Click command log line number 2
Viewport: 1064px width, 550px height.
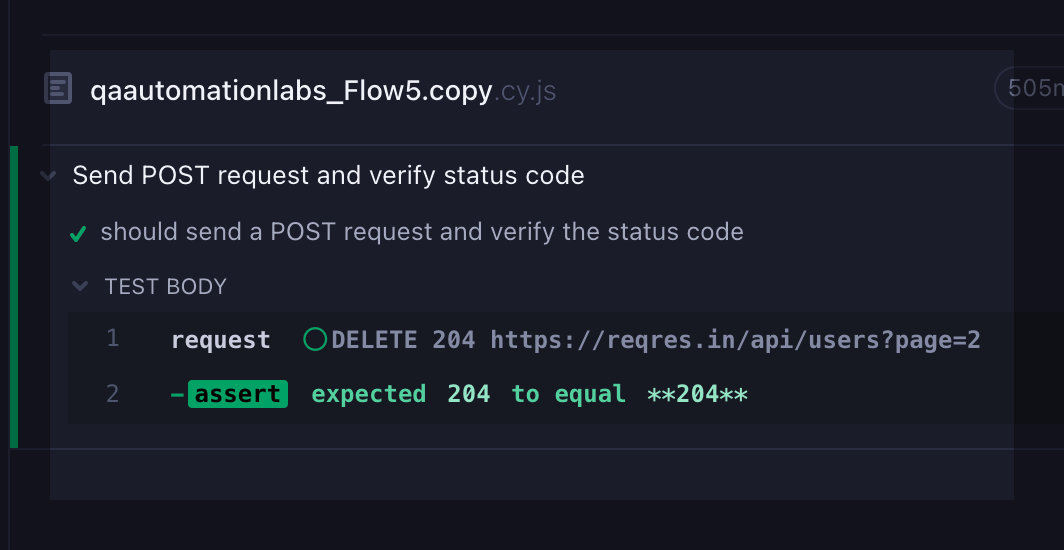coord(113,393)
